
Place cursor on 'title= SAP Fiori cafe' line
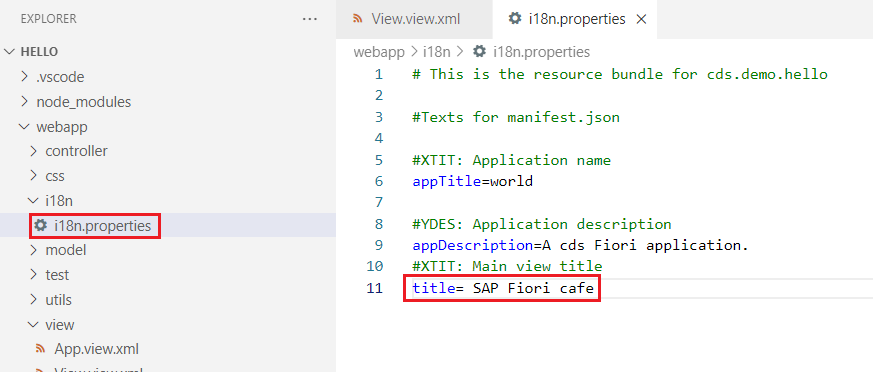503,288
